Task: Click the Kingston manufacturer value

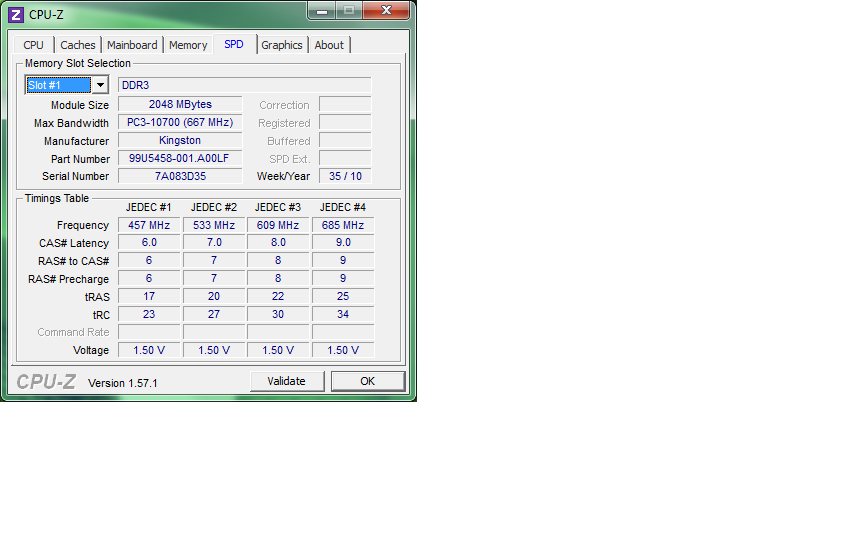Action: click(180, 141)
